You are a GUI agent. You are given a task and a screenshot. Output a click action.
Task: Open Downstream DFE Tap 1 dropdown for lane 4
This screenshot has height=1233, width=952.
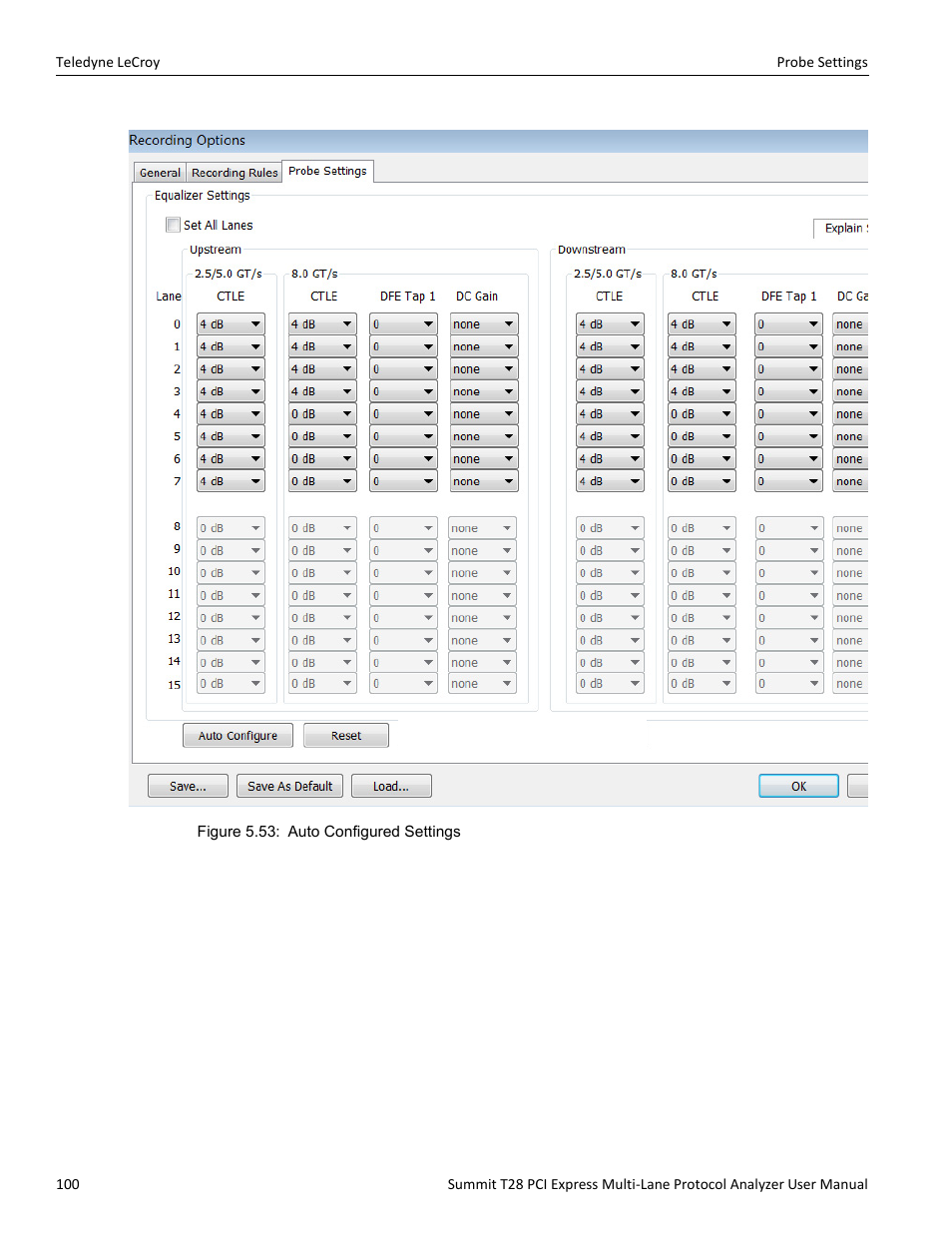788,414
